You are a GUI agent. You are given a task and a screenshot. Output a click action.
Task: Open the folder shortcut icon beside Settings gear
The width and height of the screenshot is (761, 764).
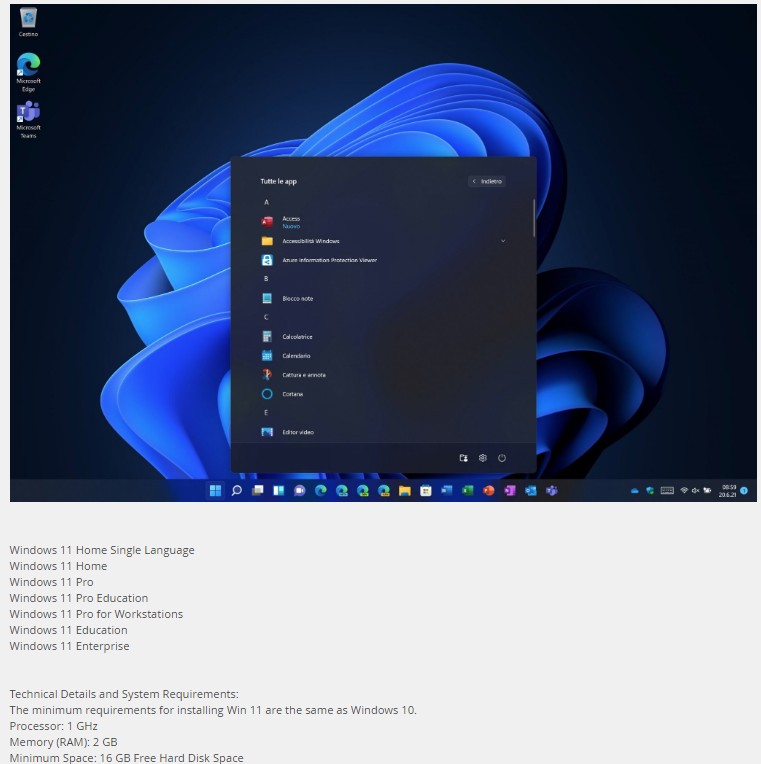click(x=463, y=458)
